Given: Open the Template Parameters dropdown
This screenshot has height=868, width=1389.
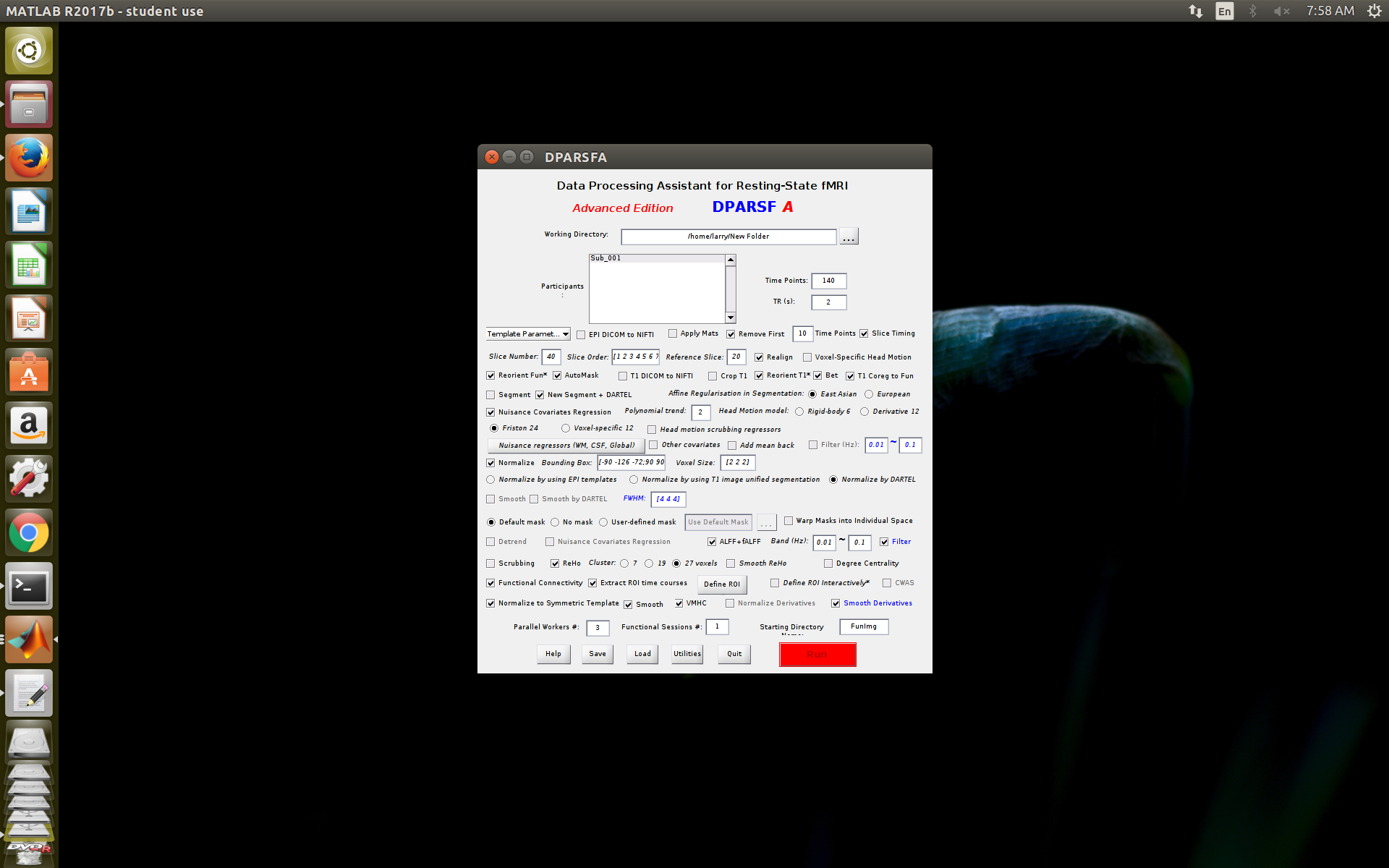Looking at the screenshot, I should 528,334.
